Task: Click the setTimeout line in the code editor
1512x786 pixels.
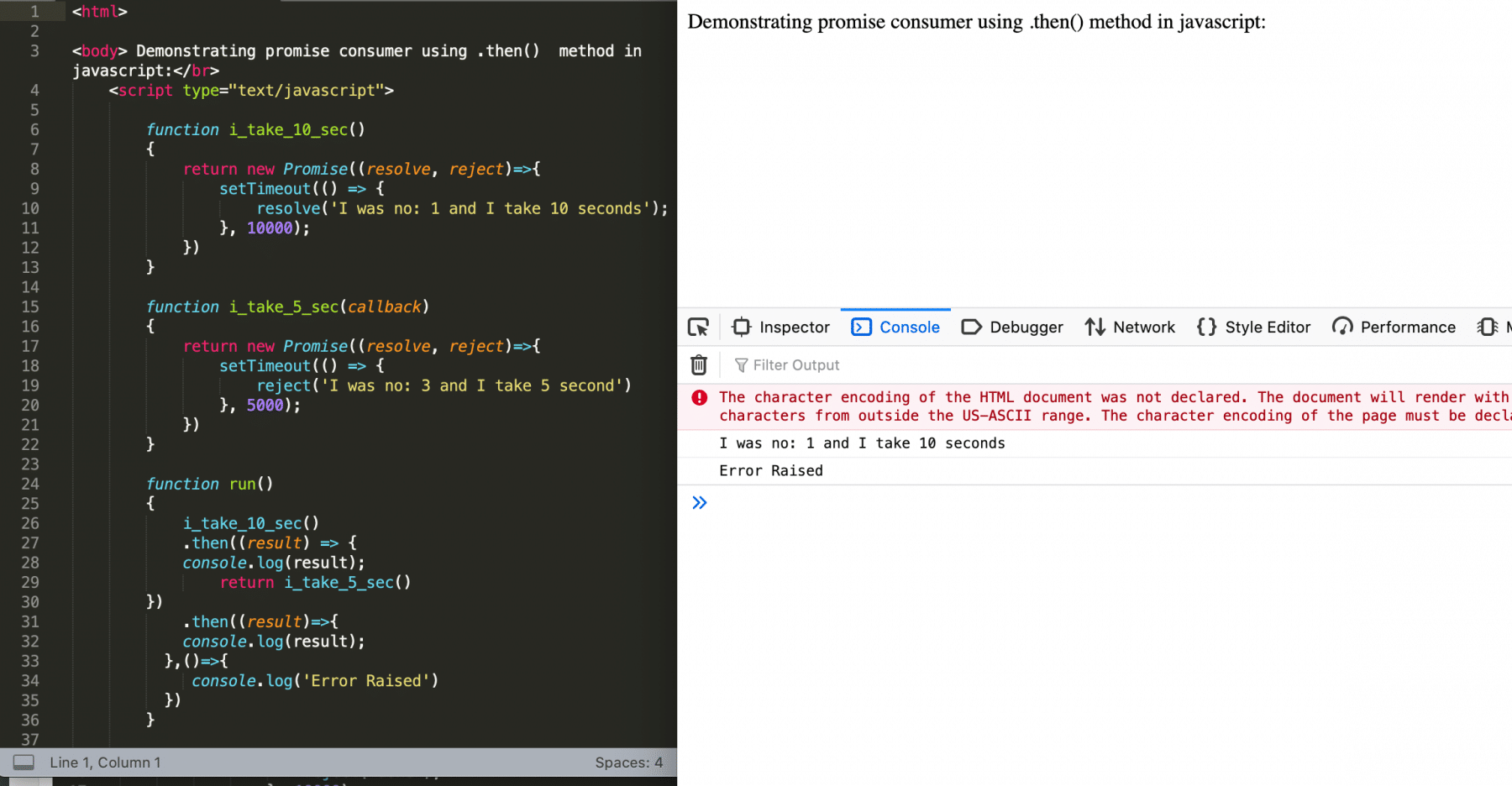Action: click(265, 188)
